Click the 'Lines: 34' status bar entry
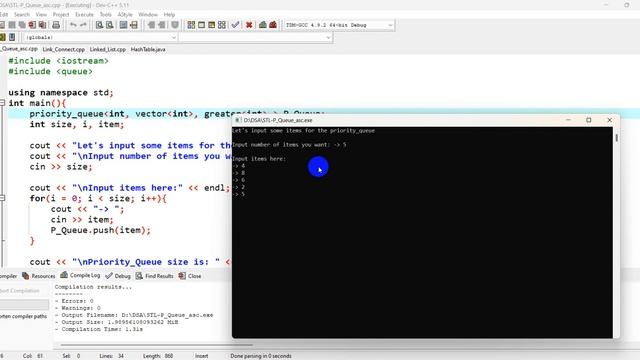 click(x=111, y=356)
